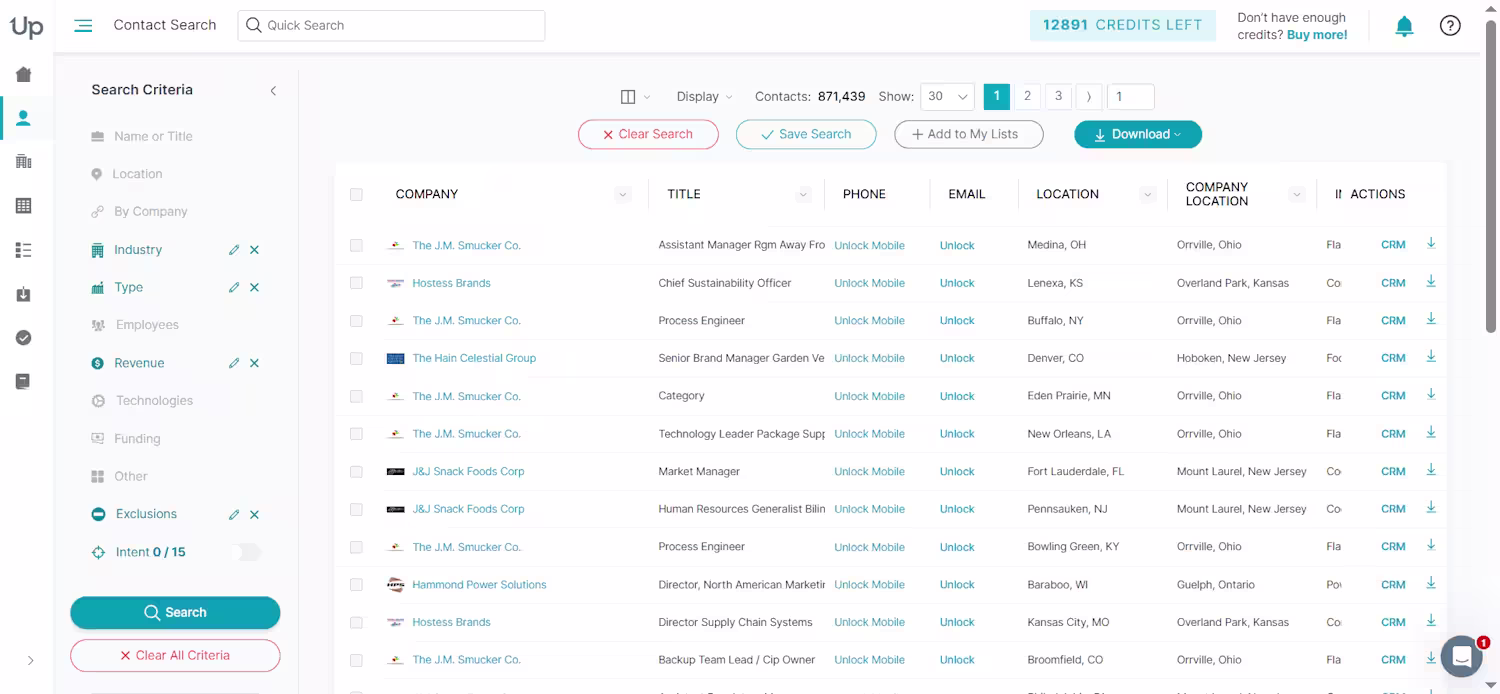The image size is (1500, 694).
Task: Open Companies building icon in sidebar
Action: (x=24, y=161)
